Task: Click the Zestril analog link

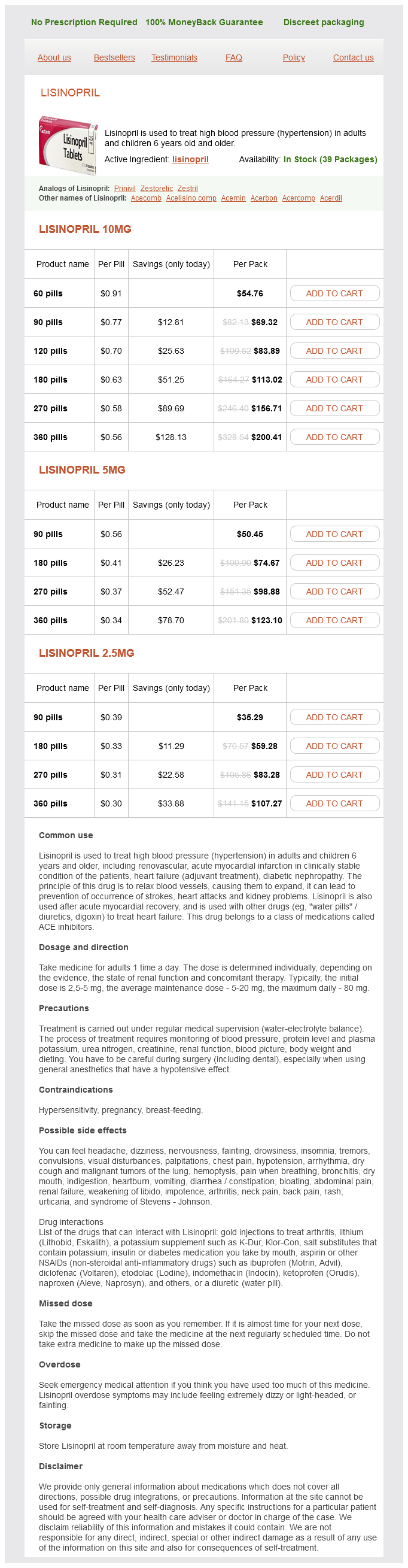Action: click(x=187, y=189)
